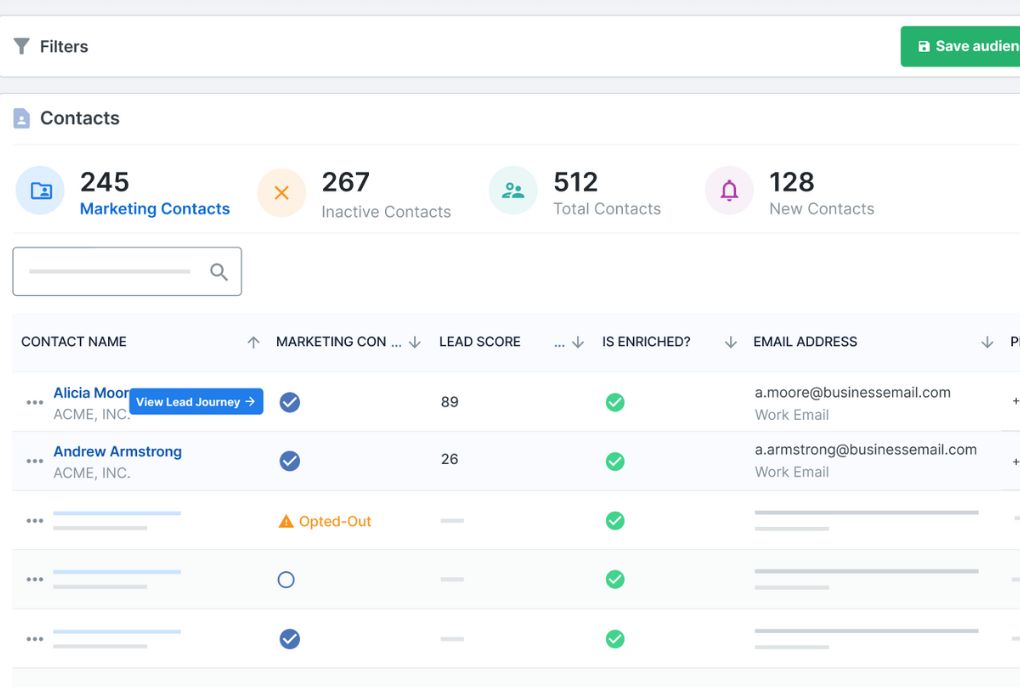Viewport: 1020px width, 700px height.
Task: Click the 512 total contacts count
Action: (x=576, y=182)
